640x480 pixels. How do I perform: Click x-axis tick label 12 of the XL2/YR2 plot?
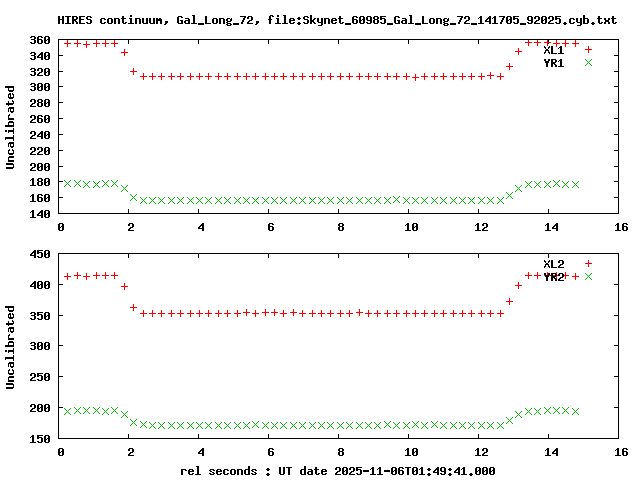coord(481,452)
